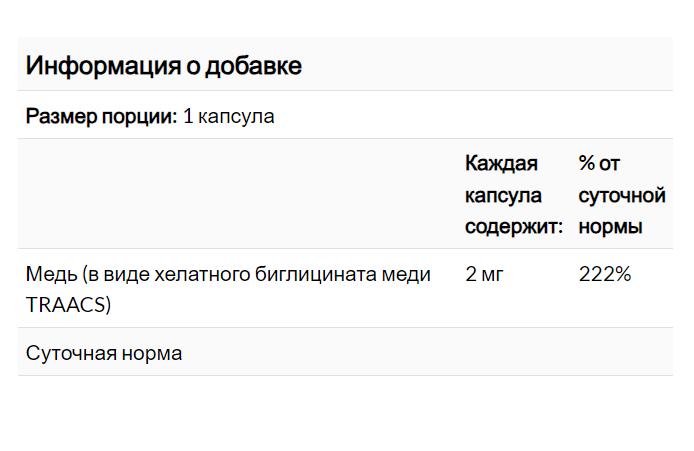Click the 'Медь' ingredient name
The width and height of the screenshot is (694, 451).
pyautogui.click(x=51, y=275)
